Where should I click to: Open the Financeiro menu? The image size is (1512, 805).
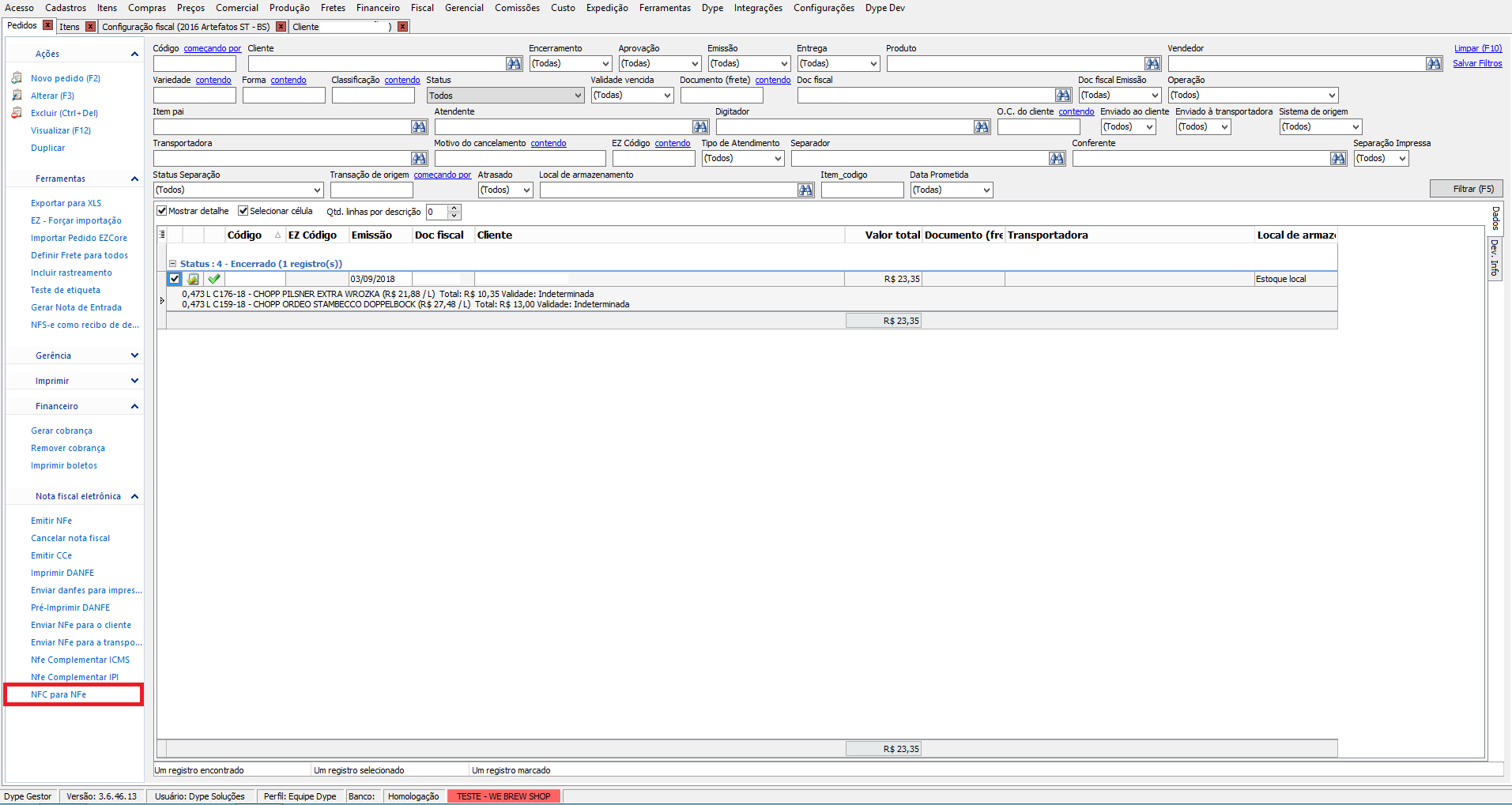pyautogui.click(x=378, y=8)
